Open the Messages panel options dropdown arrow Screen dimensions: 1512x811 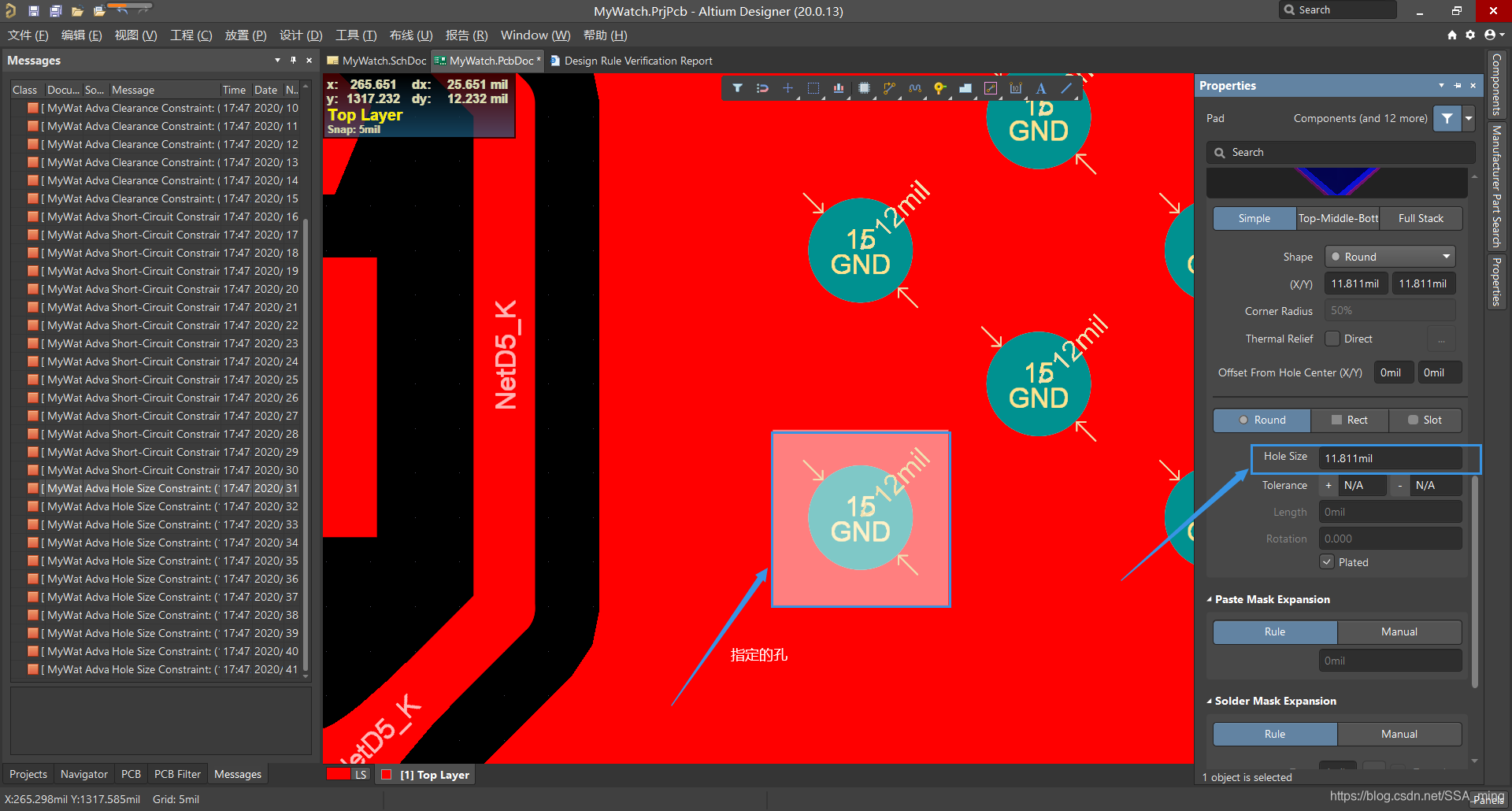(277, 61)
